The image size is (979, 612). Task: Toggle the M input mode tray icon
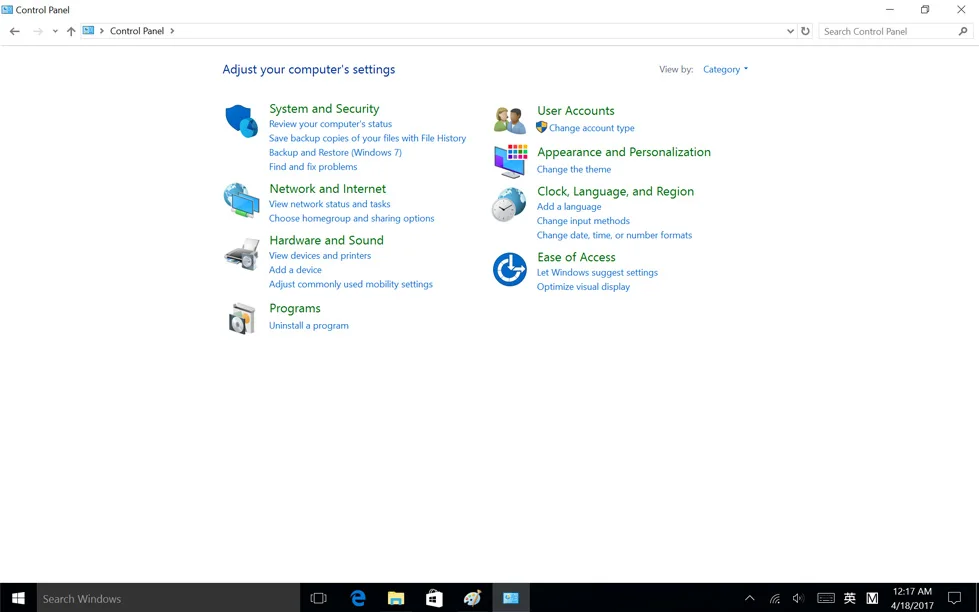872,598
